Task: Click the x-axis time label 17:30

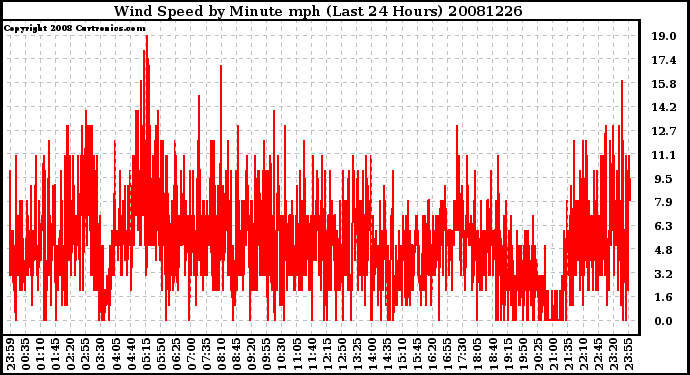Action: pos(462,355)
